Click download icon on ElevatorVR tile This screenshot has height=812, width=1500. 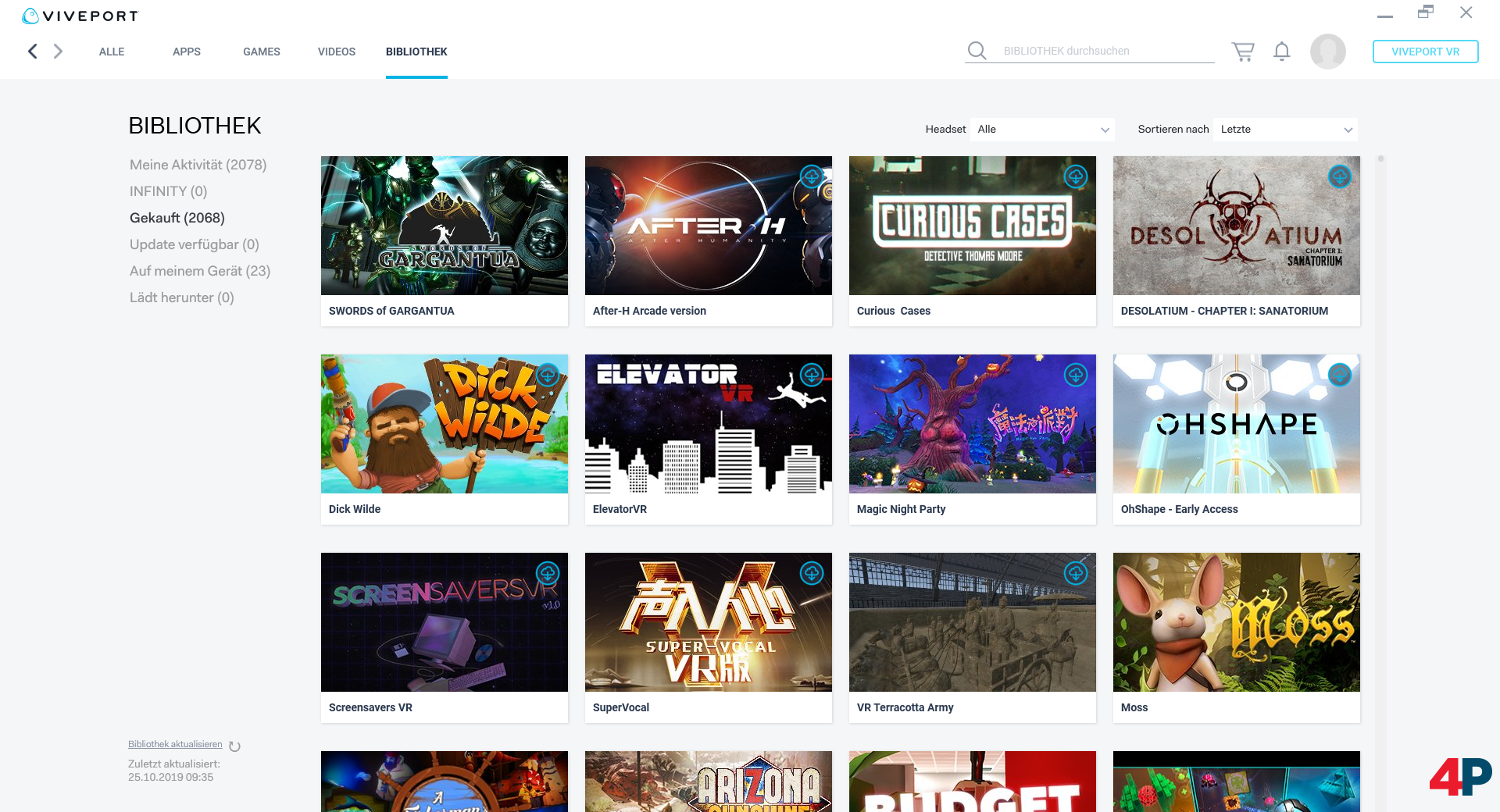coord(812,375)
